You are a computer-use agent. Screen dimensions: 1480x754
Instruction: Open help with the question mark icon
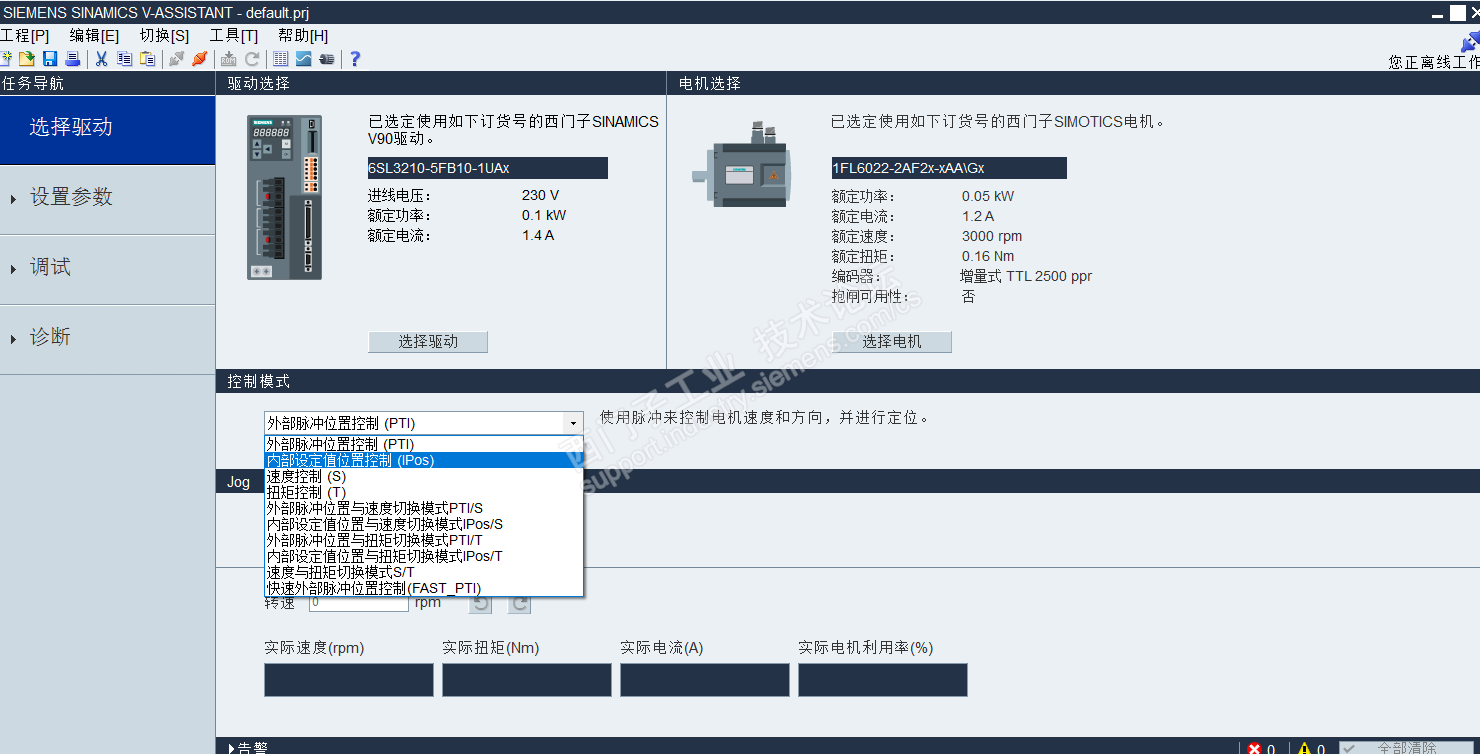(354, 59)
